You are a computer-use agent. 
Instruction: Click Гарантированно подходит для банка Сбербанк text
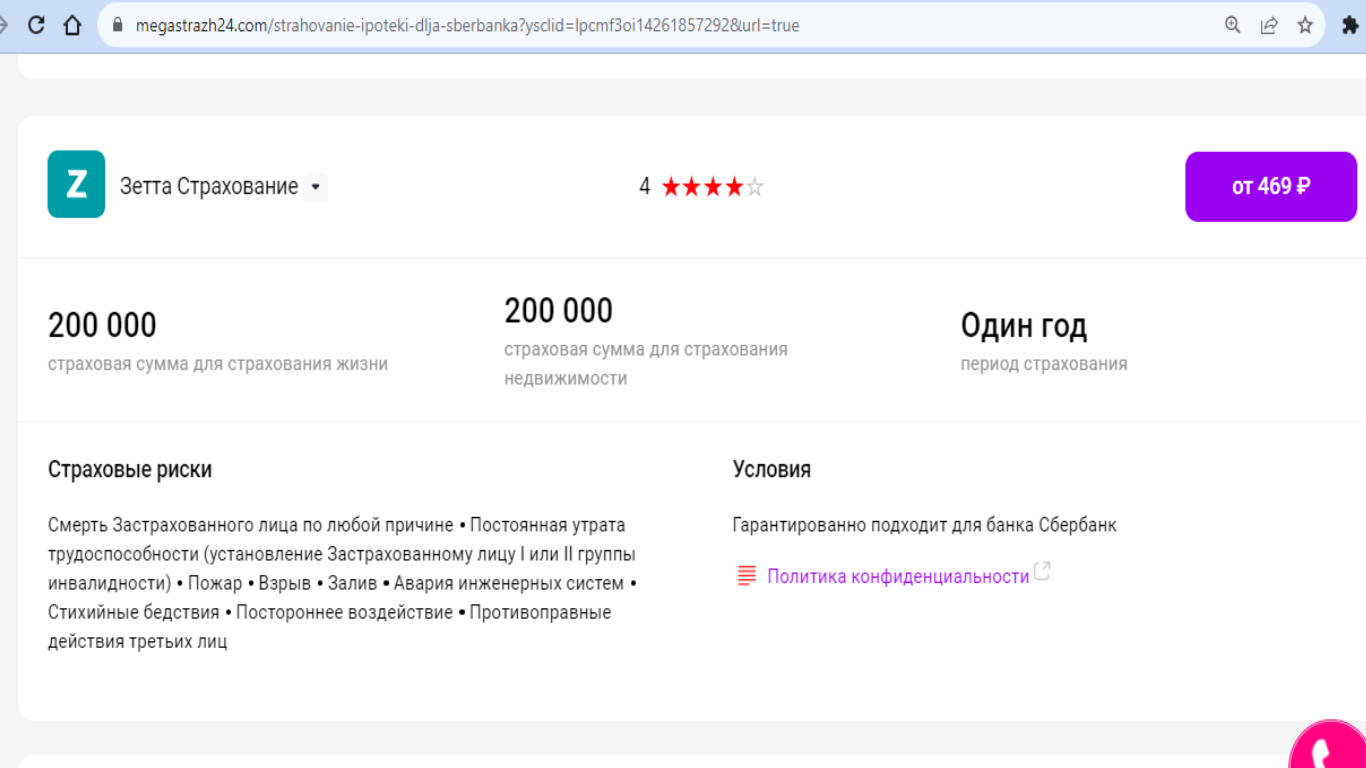925,525
